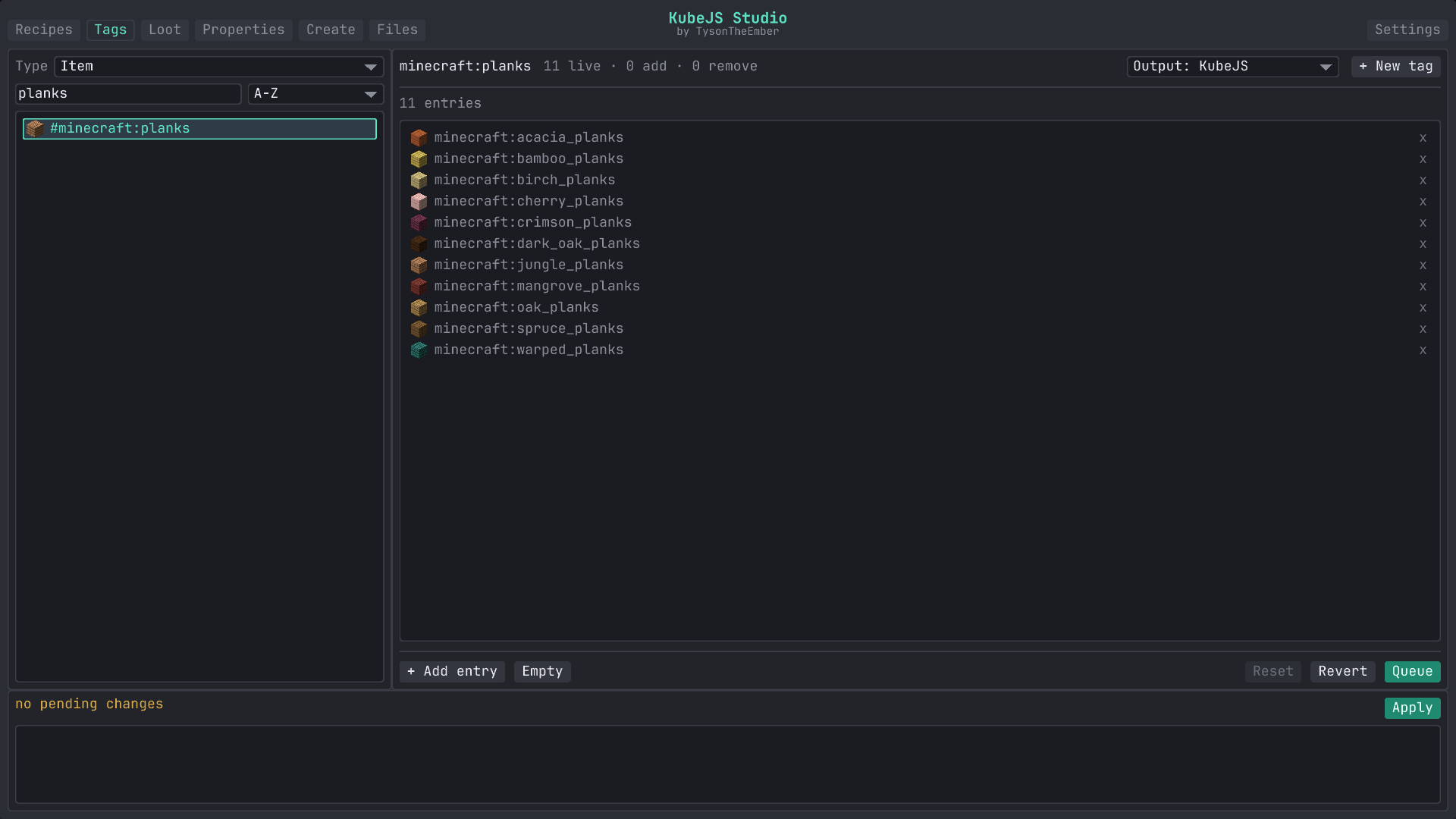
Task: Select the minecraft:acacia_planks entry text
Action: click(x=529, y=137)
